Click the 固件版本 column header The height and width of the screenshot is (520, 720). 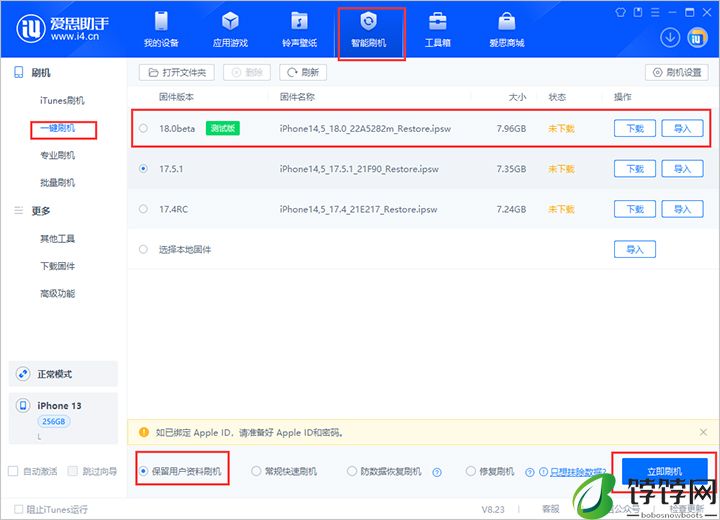pyautogui.click(x=176, y=97)
